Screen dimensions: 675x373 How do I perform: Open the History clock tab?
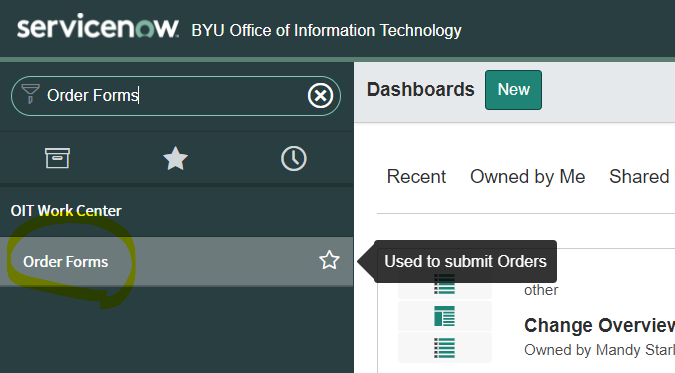(x=294, y=159)
